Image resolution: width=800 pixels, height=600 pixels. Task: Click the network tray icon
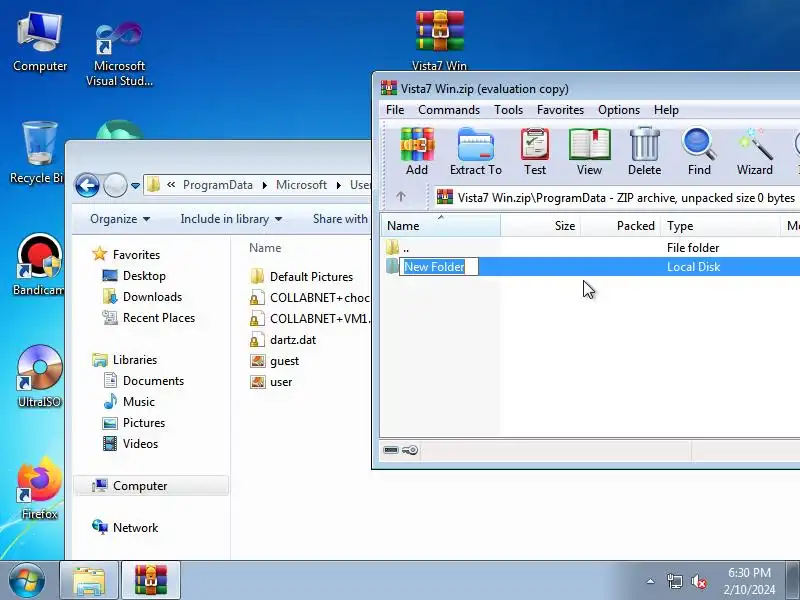tap(674, 581)
